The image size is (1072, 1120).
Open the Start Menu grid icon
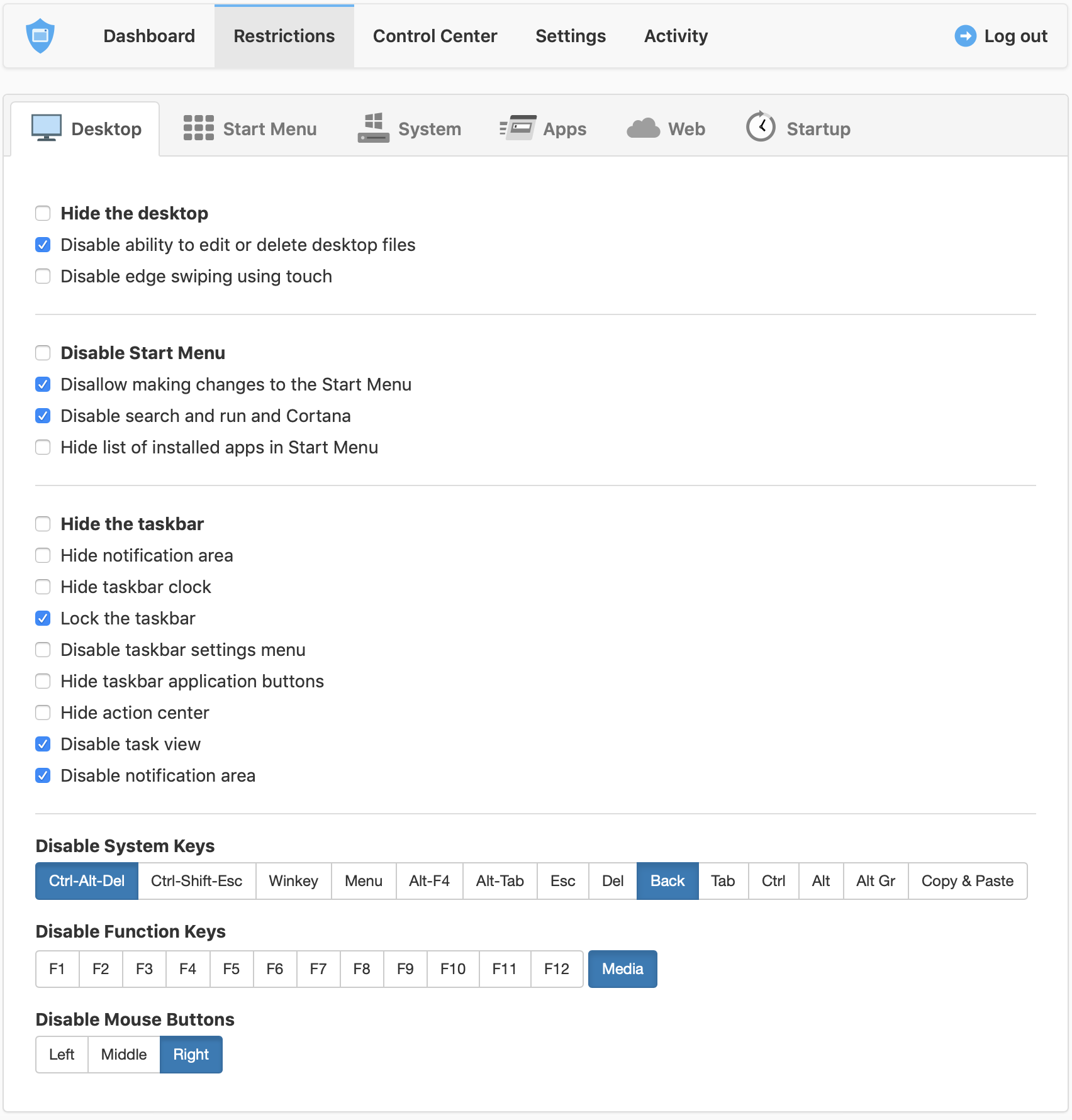coord(199,128)
